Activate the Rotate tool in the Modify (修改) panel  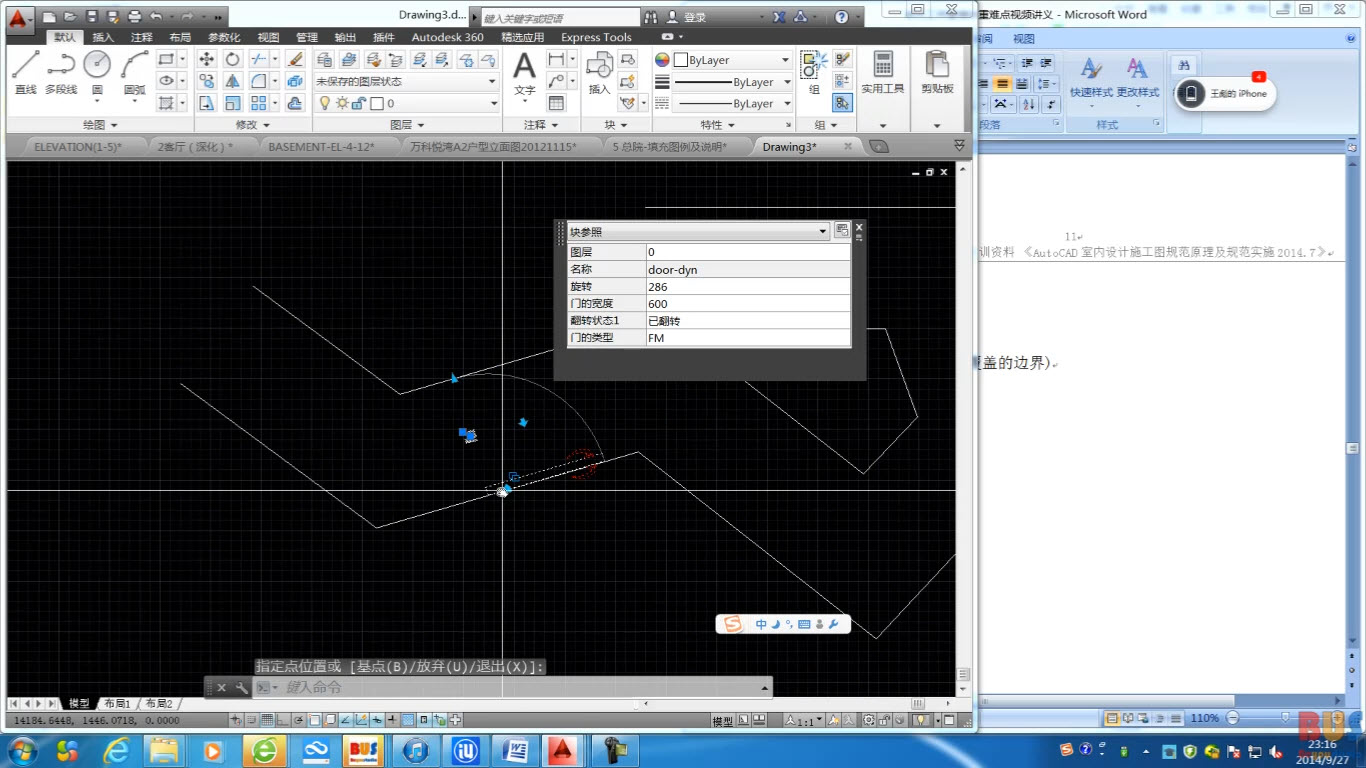(x=232, y=59)
